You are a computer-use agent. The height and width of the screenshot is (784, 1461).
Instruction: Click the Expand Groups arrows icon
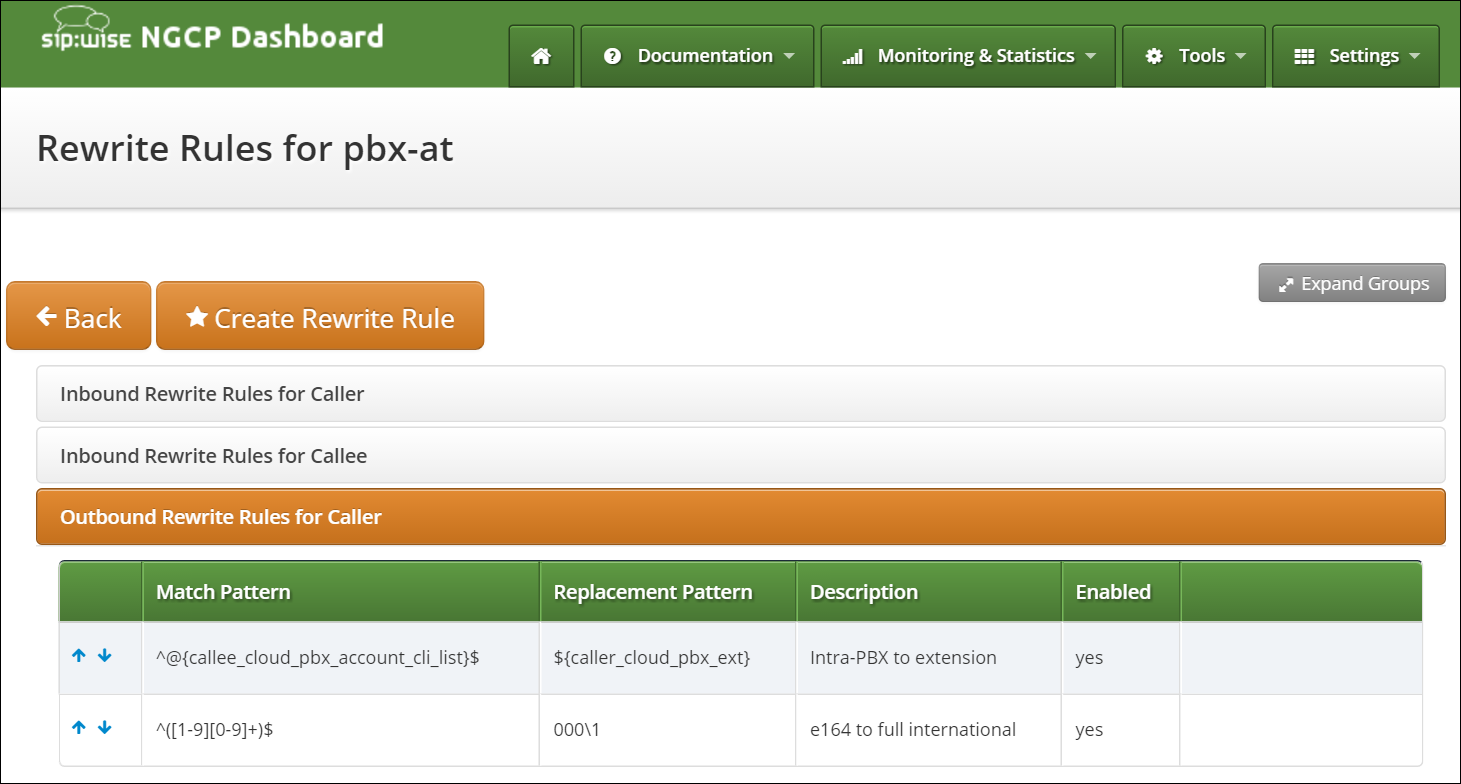(x=1286, y=284)
